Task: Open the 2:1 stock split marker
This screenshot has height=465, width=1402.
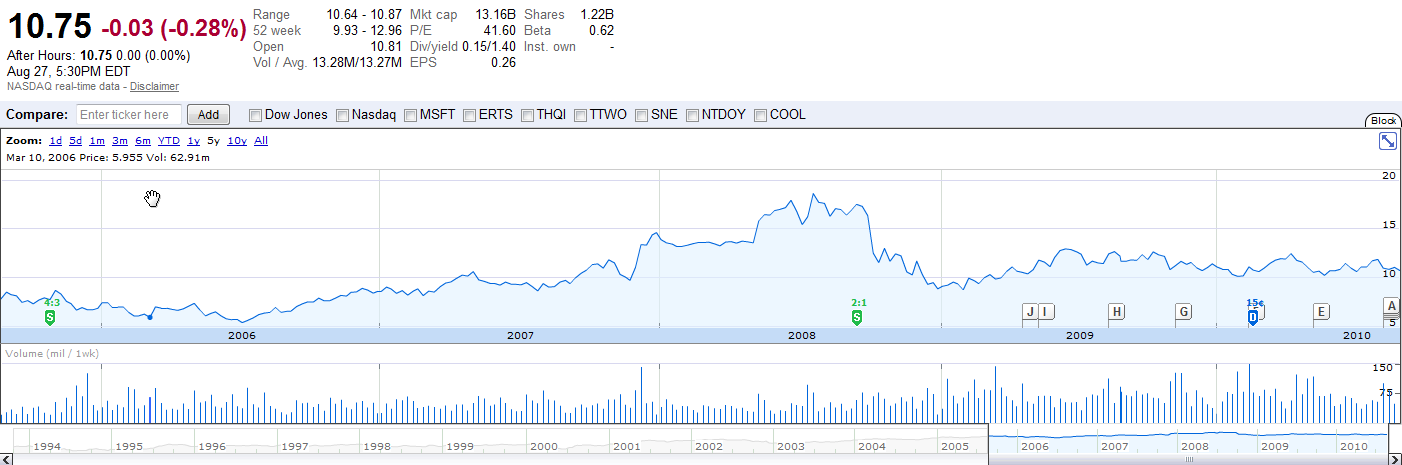Action: click(857, 317)
